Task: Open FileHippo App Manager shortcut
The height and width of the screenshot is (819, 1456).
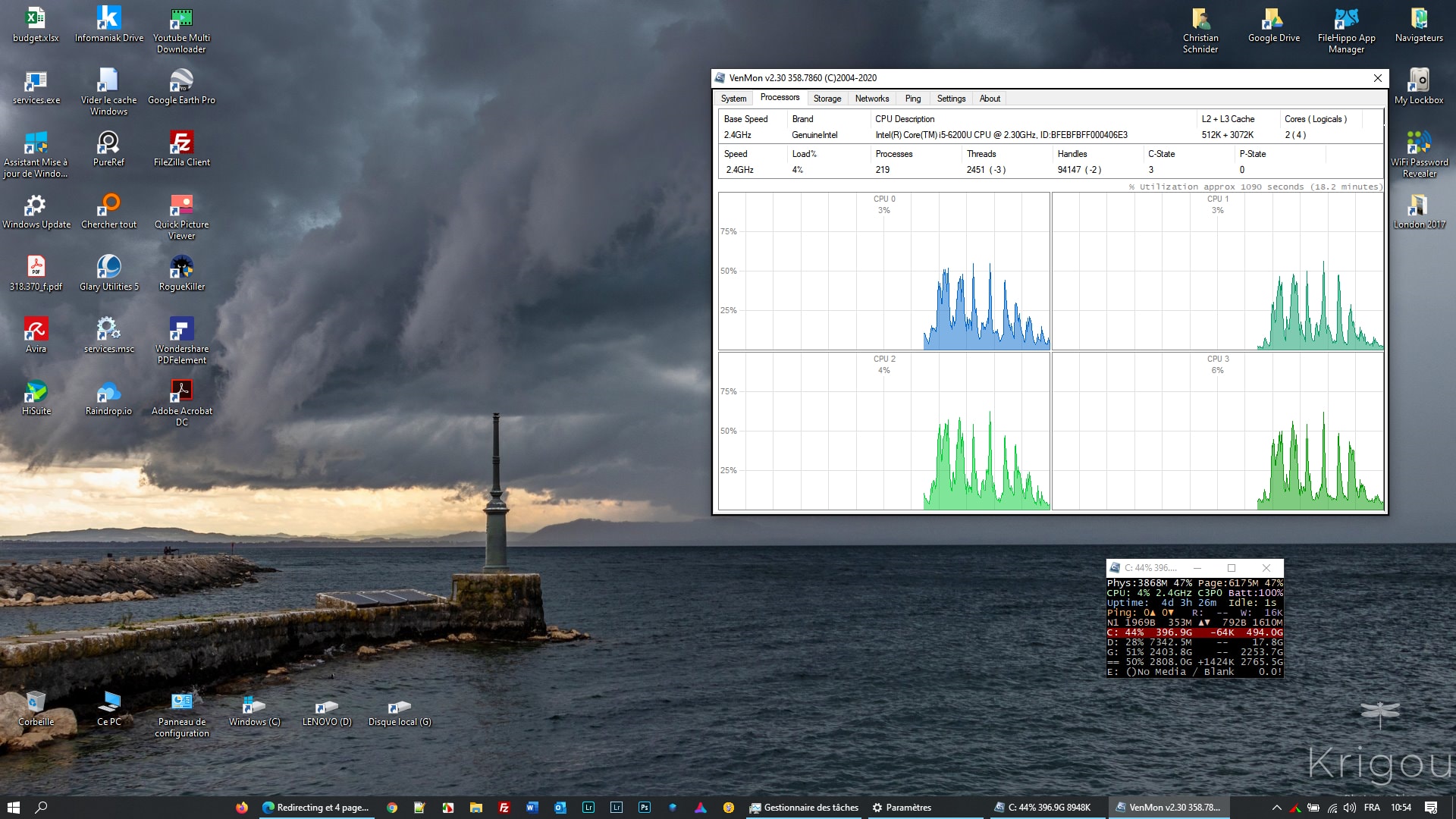Action: 1346,30
